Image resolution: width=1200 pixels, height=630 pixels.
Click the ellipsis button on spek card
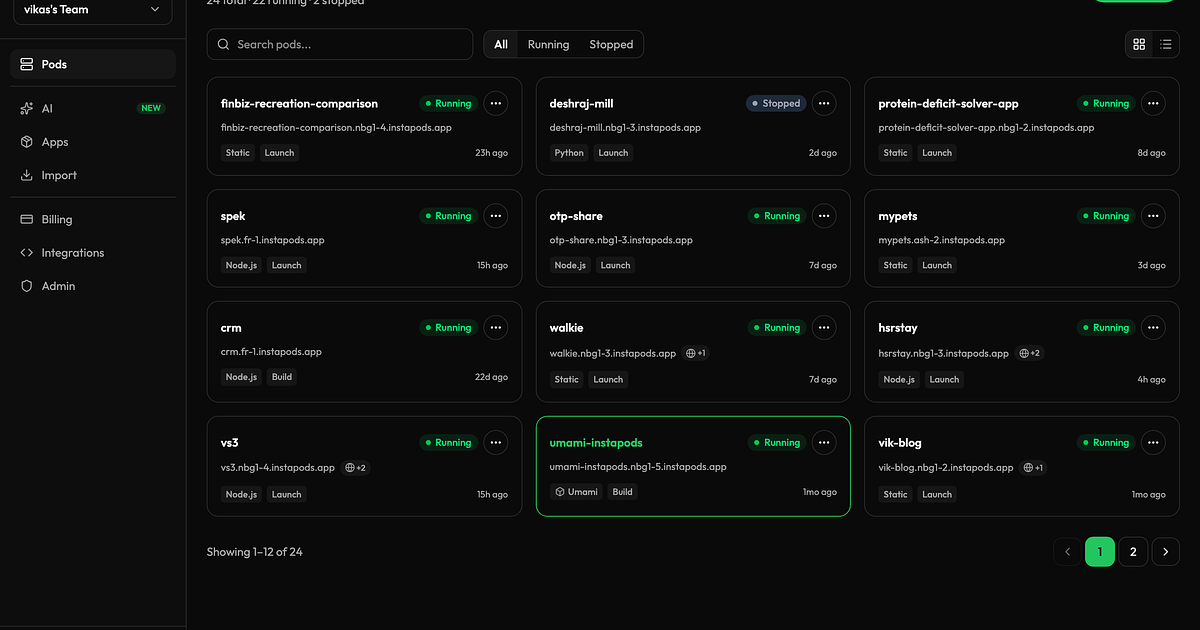coord(495,216)
